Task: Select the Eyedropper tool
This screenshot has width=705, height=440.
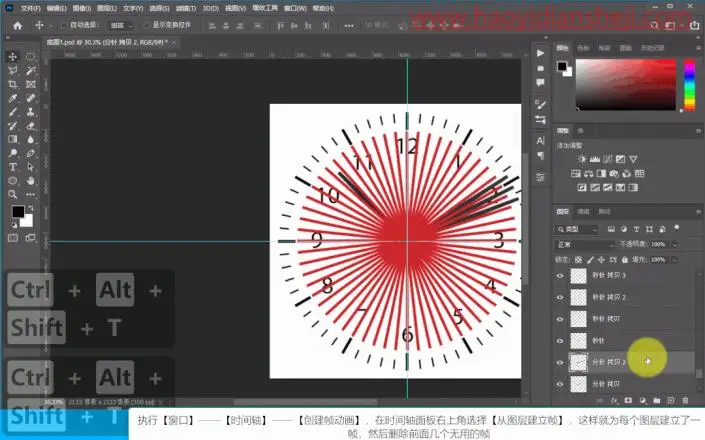Action: pyautogui.click(x=13, y=98)
